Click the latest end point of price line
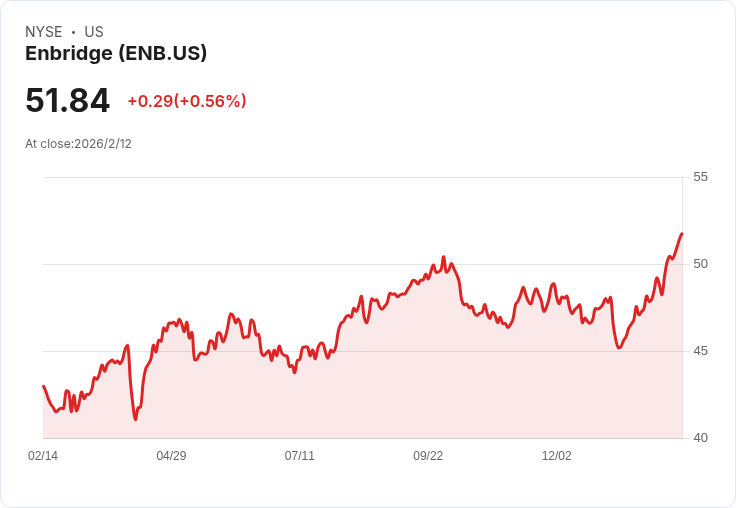Image resolution: width=736 pixels, height=508 pixels. click(682, 233)
